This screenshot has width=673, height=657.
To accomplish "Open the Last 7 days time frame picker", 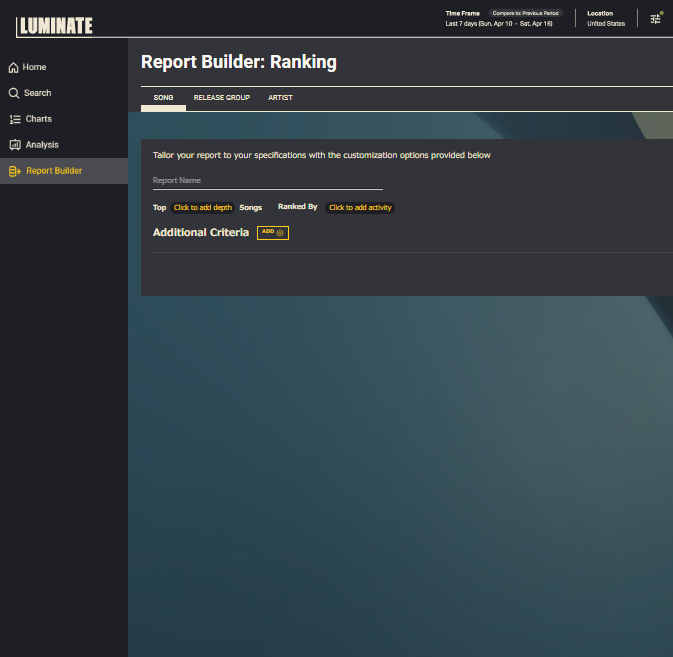I will (x=498, y=24).
